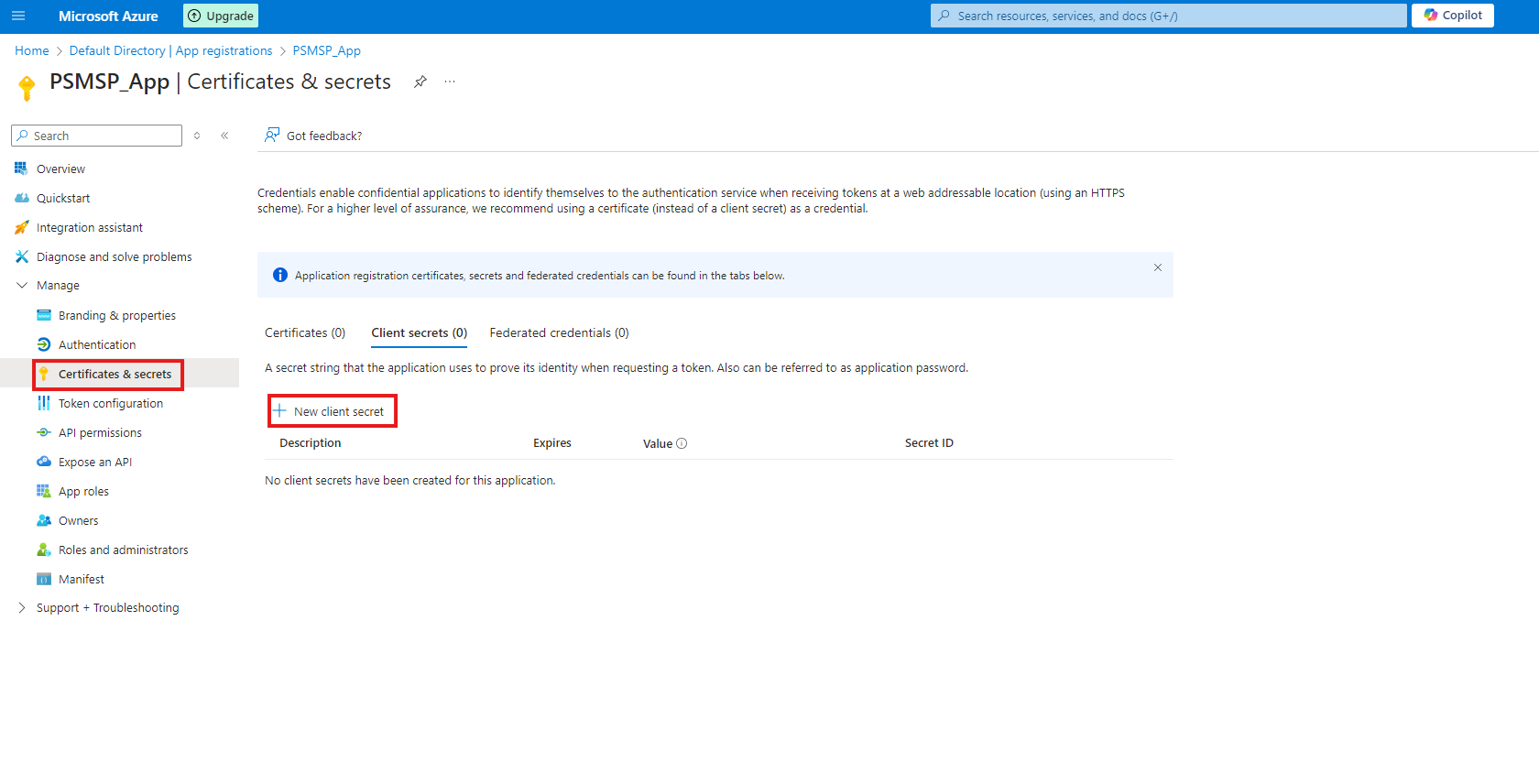Collapse the left sidebar with double chevron
Image resolution: width=1539 pixels, height=784 pixels.
click(224, 136)
